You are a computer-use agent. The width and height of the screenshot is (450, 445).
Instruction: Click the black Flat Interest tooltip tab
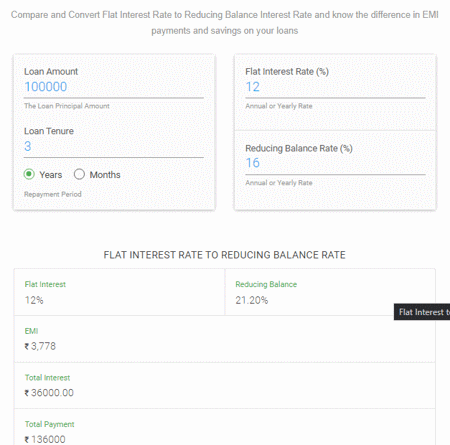click(x=422, y=312)
